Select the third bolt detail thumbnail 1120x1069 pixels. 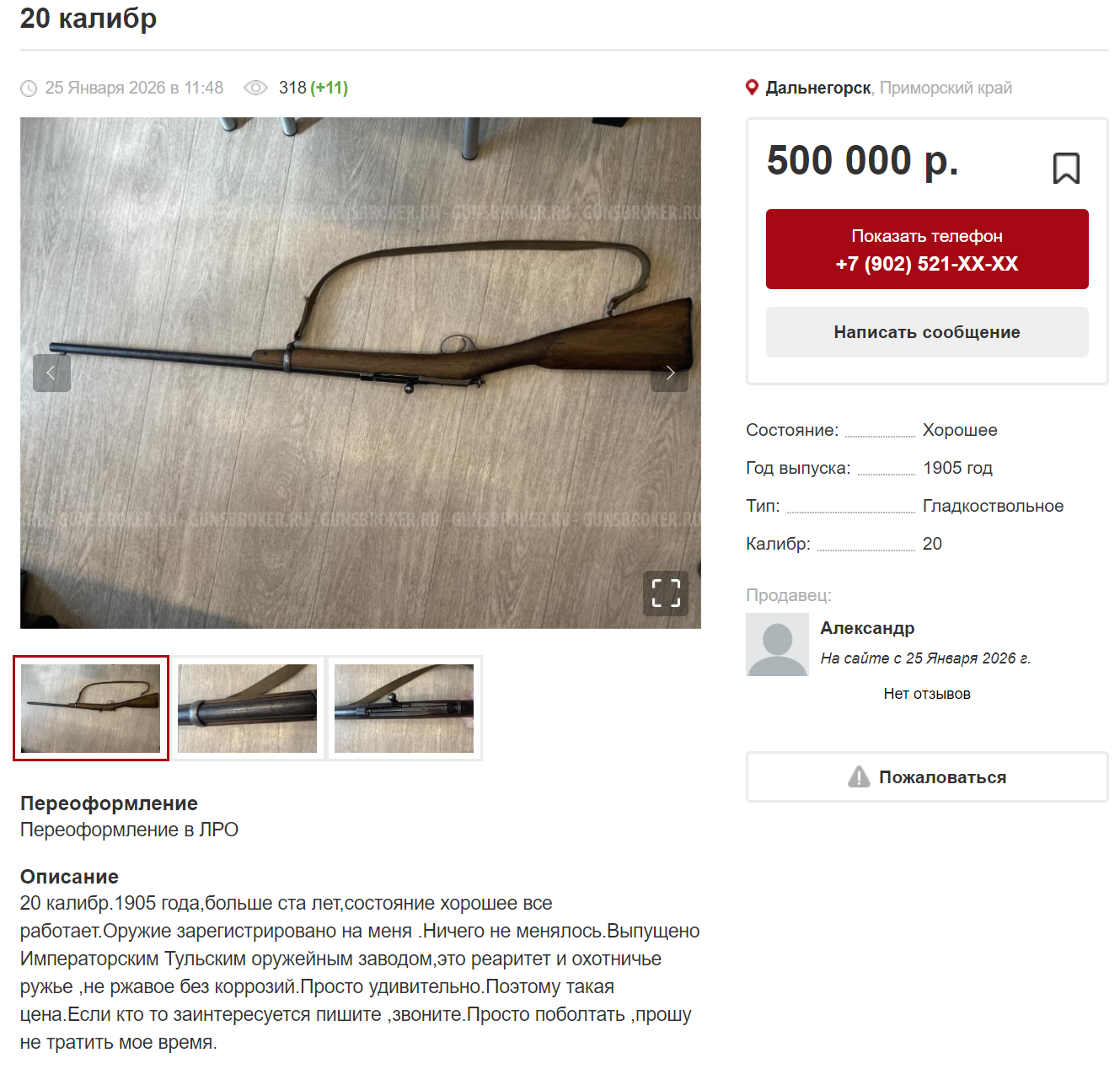click(x=405, y=708)
